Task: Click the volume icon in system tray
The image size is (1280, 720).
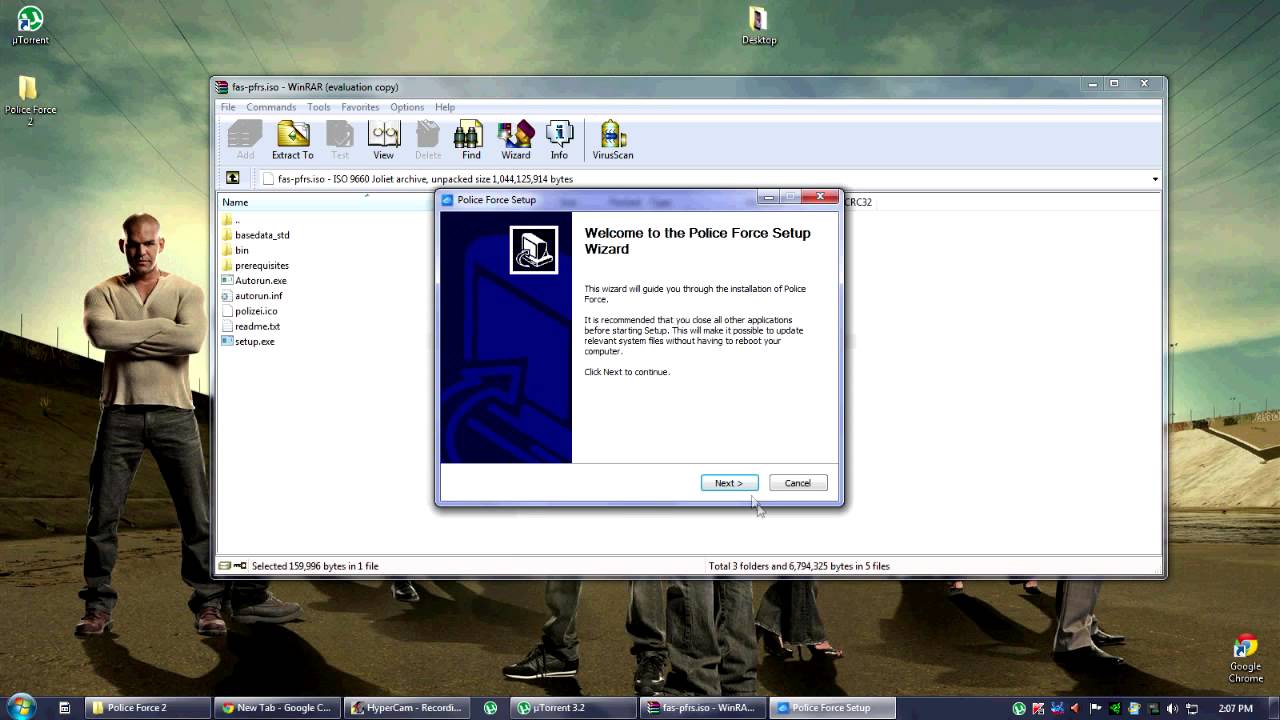Action: click(1172, 708)
